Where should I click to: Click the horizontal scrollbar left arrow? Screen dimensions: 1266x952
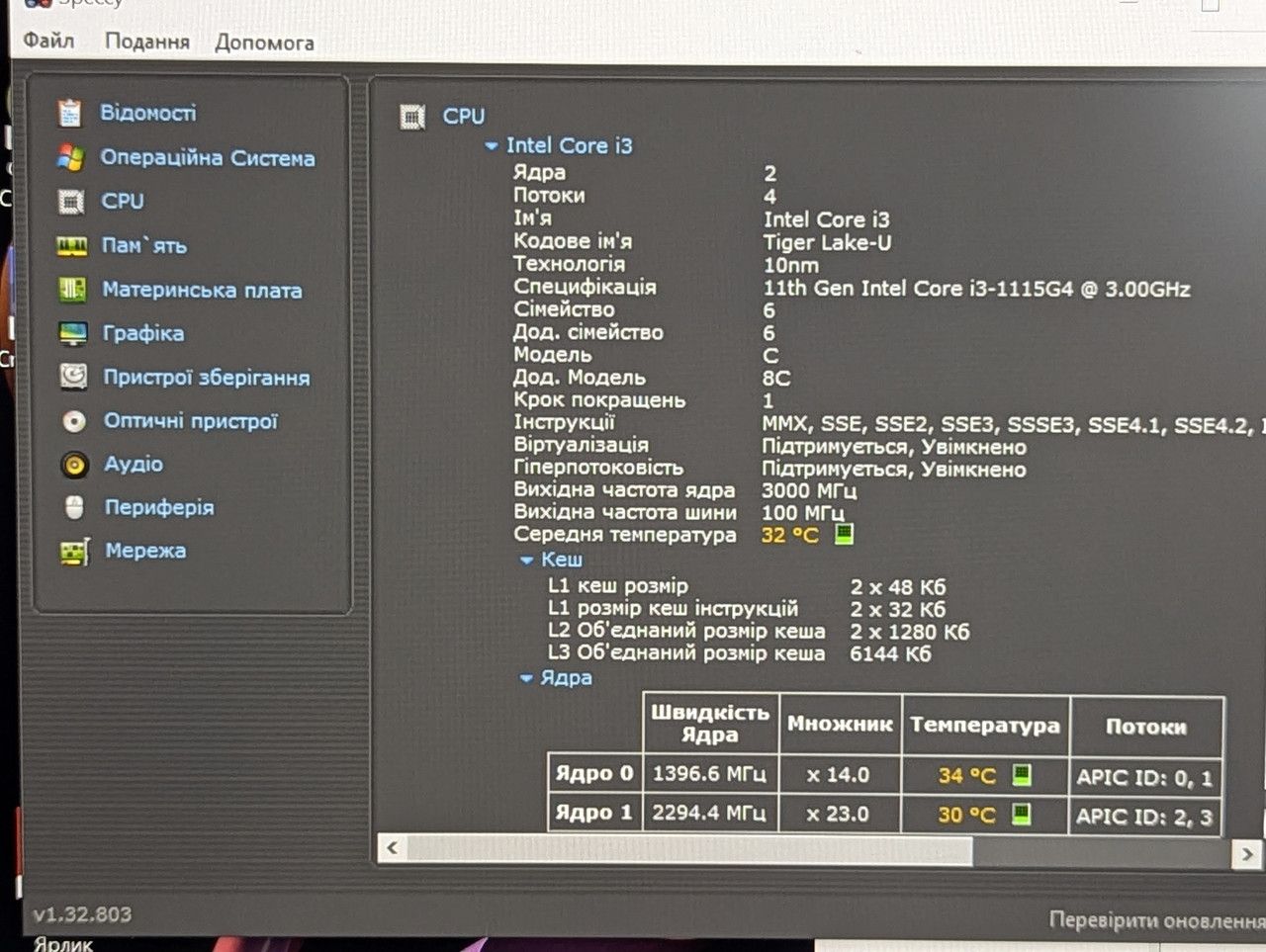[x=393, y=848]
